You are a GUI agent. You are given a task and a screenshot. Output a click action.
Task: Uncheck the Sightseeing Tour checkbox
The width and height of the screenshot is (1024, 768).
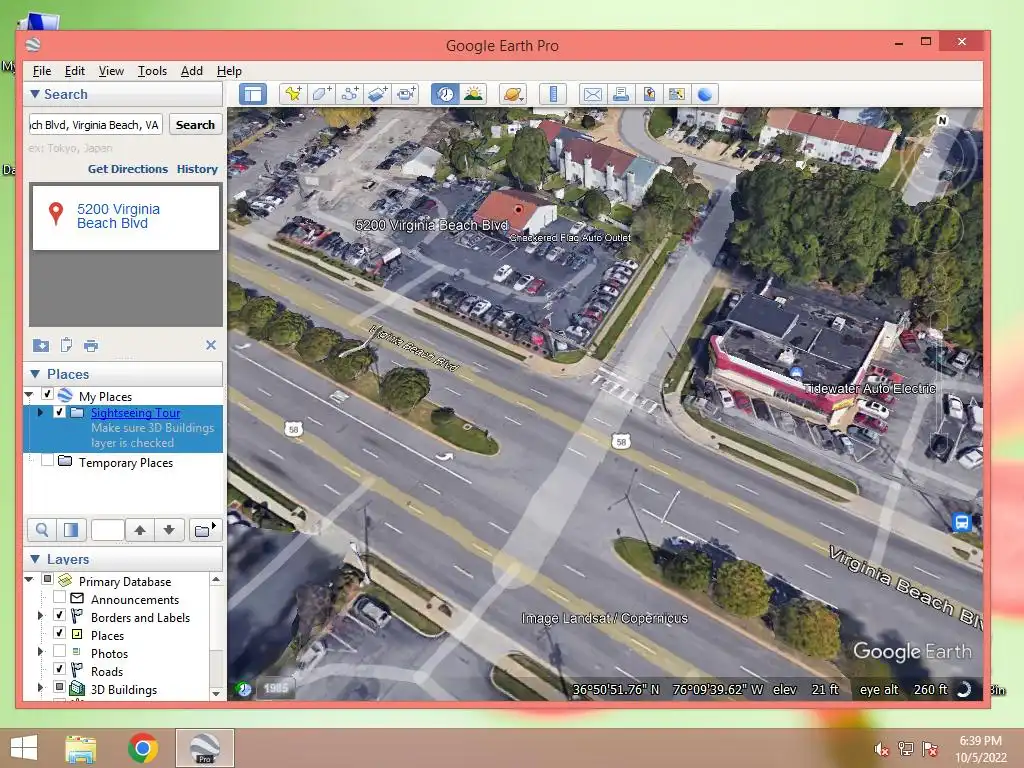coord(59,412)
